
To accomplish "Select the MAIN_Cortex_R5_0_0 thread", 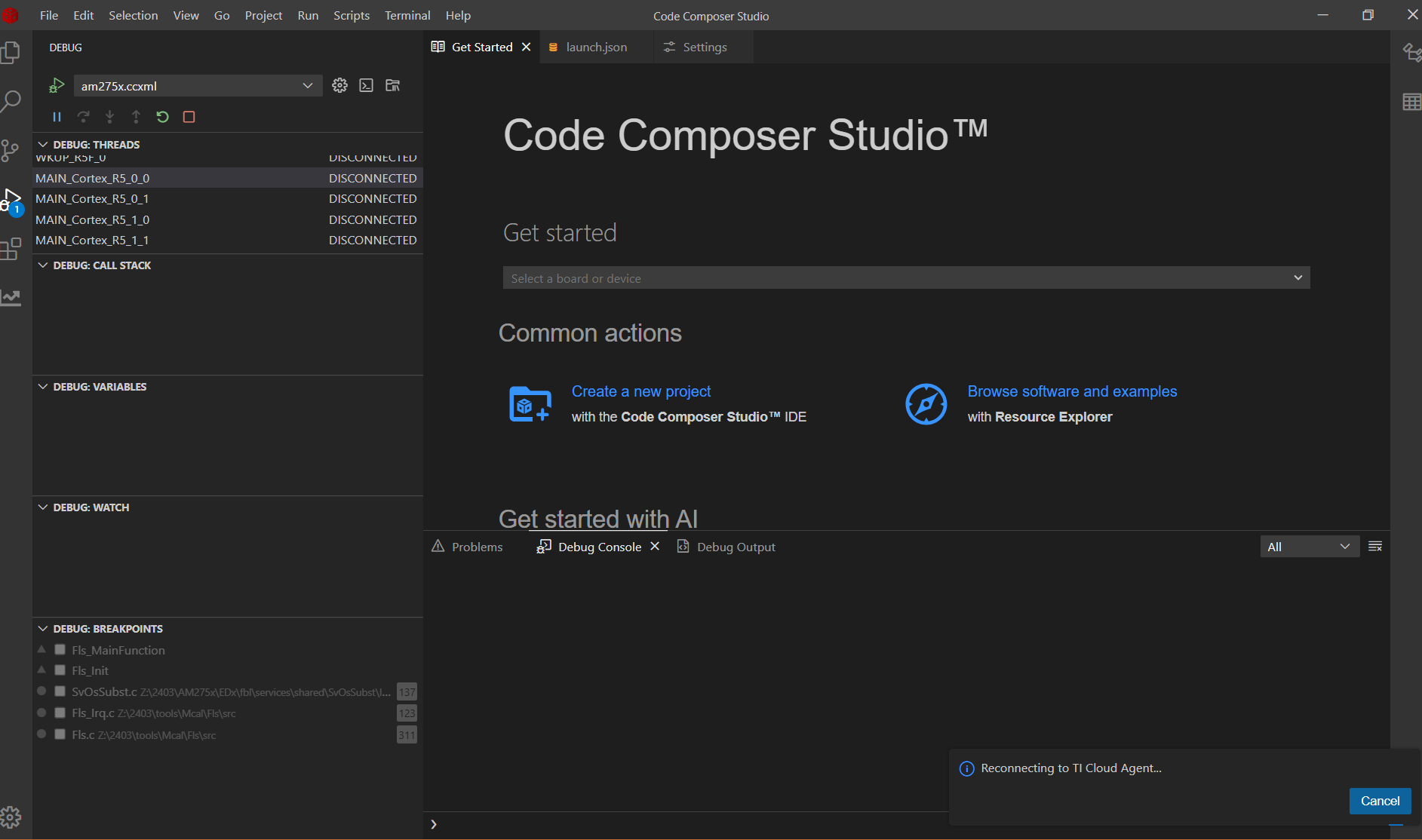I will 228,178.
